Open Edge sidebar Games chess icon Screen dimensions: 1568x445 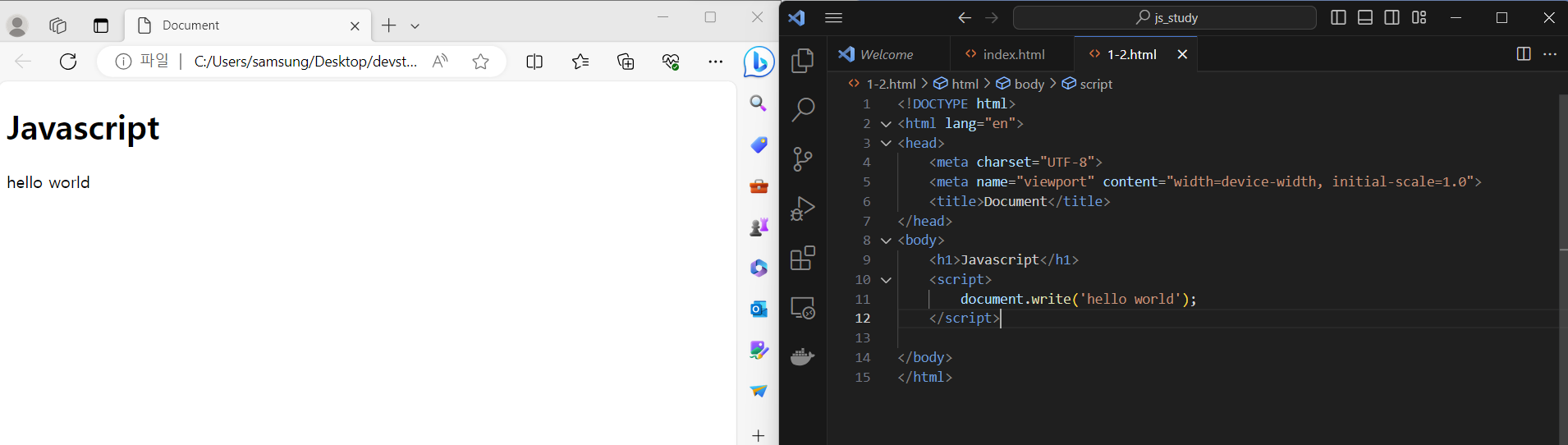pos(759,227)
